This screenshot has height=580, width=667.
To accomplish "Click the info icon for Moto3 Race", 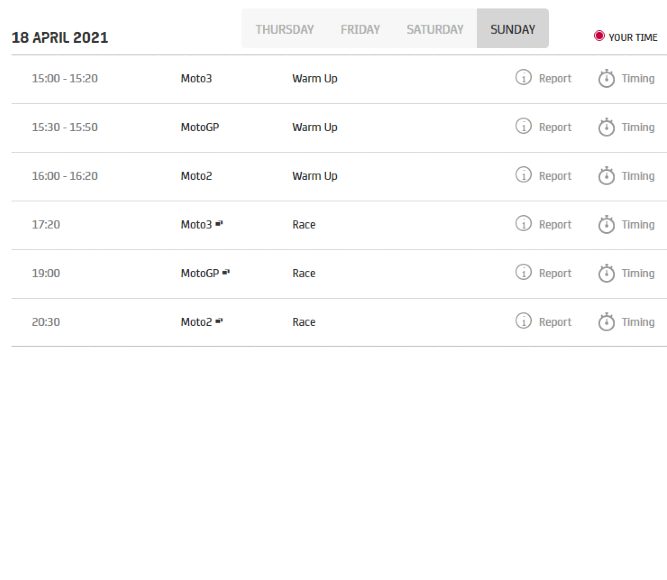I will point(523,224).
